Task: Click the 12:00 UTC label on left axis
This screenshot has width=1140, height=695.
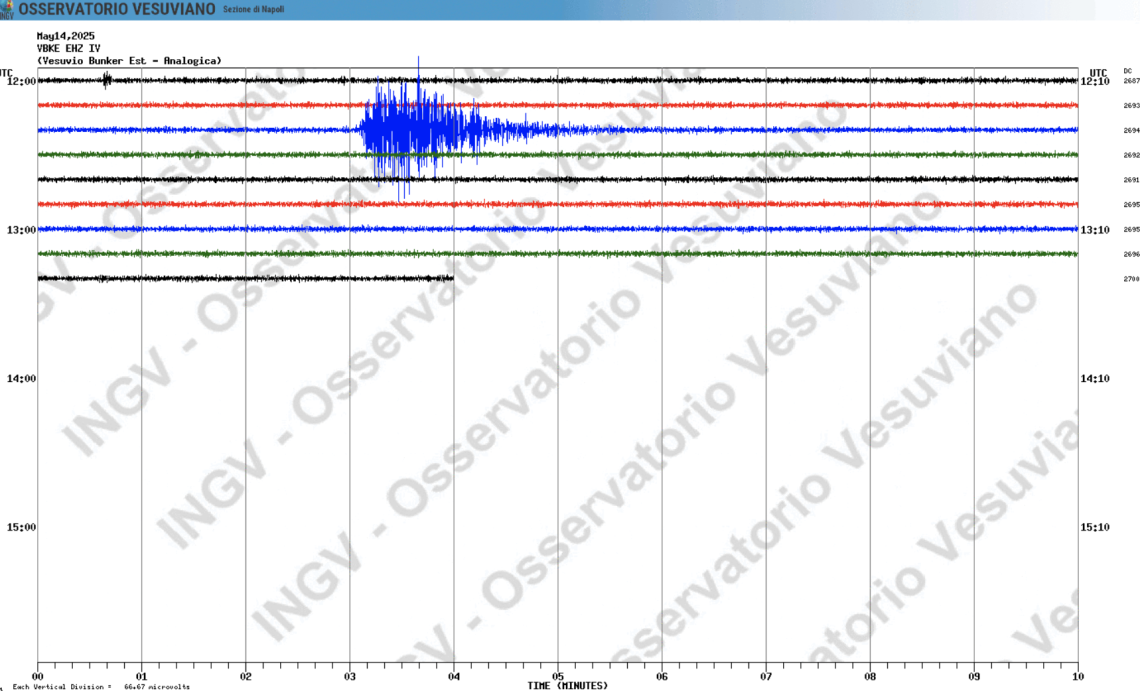Action: coord(21,82)
